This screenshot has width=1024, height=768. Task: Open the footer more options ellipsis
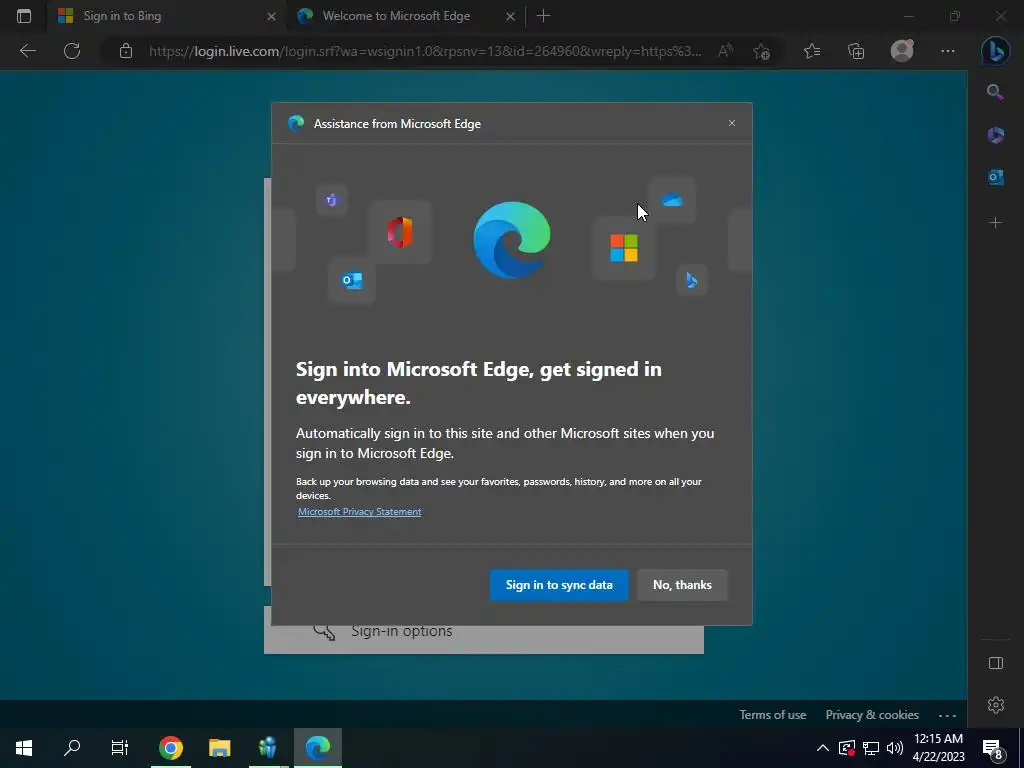(x=947, y=715)
